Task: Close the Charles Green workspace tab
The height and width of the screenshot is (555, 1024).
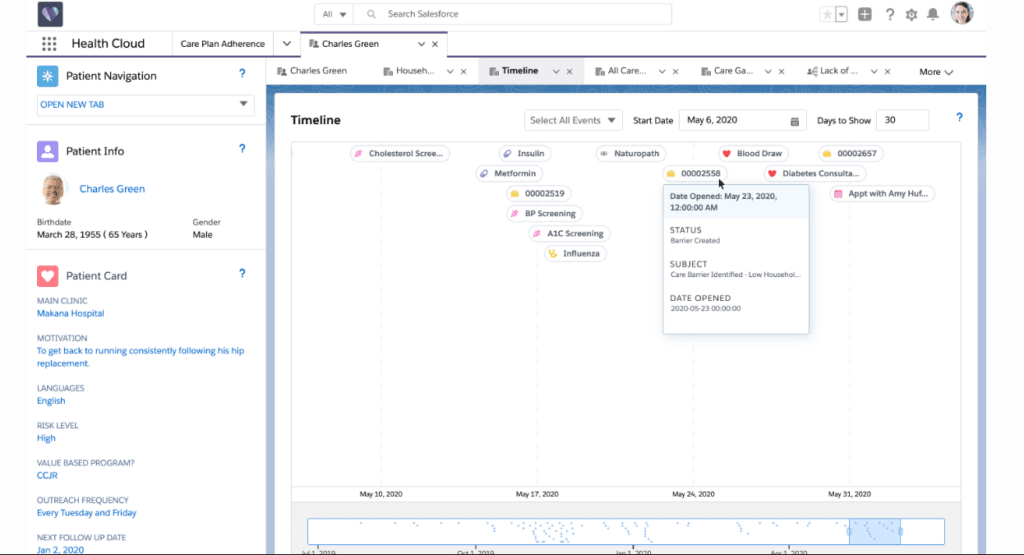Action: click(x=435, y=44)
